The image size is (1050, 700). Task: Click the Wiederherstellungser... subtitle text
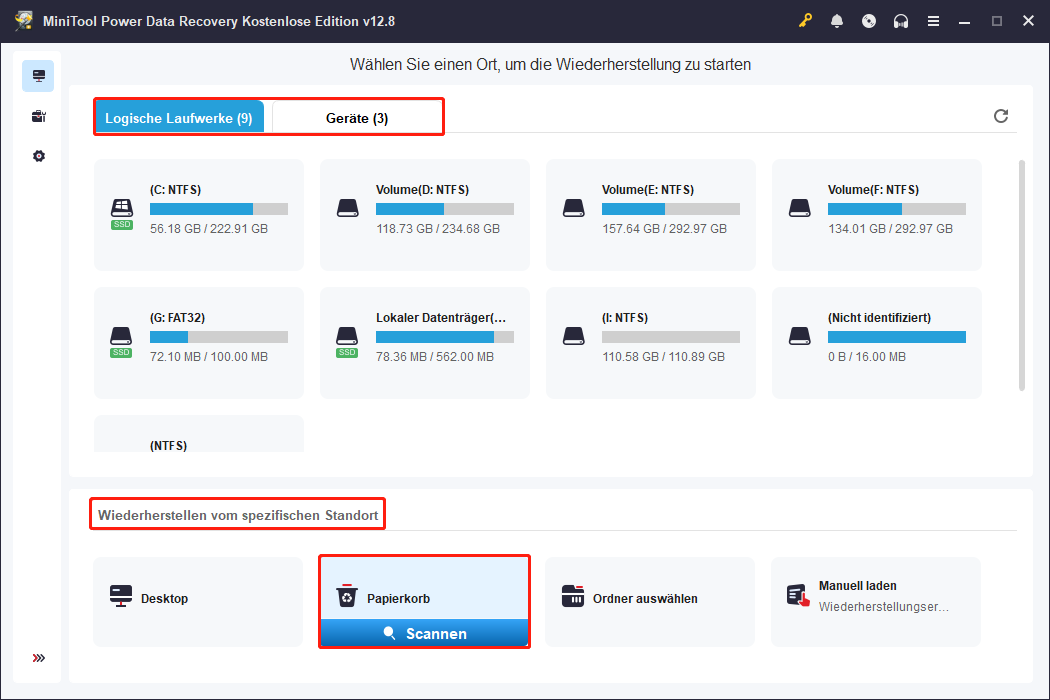tap(883, 607)
